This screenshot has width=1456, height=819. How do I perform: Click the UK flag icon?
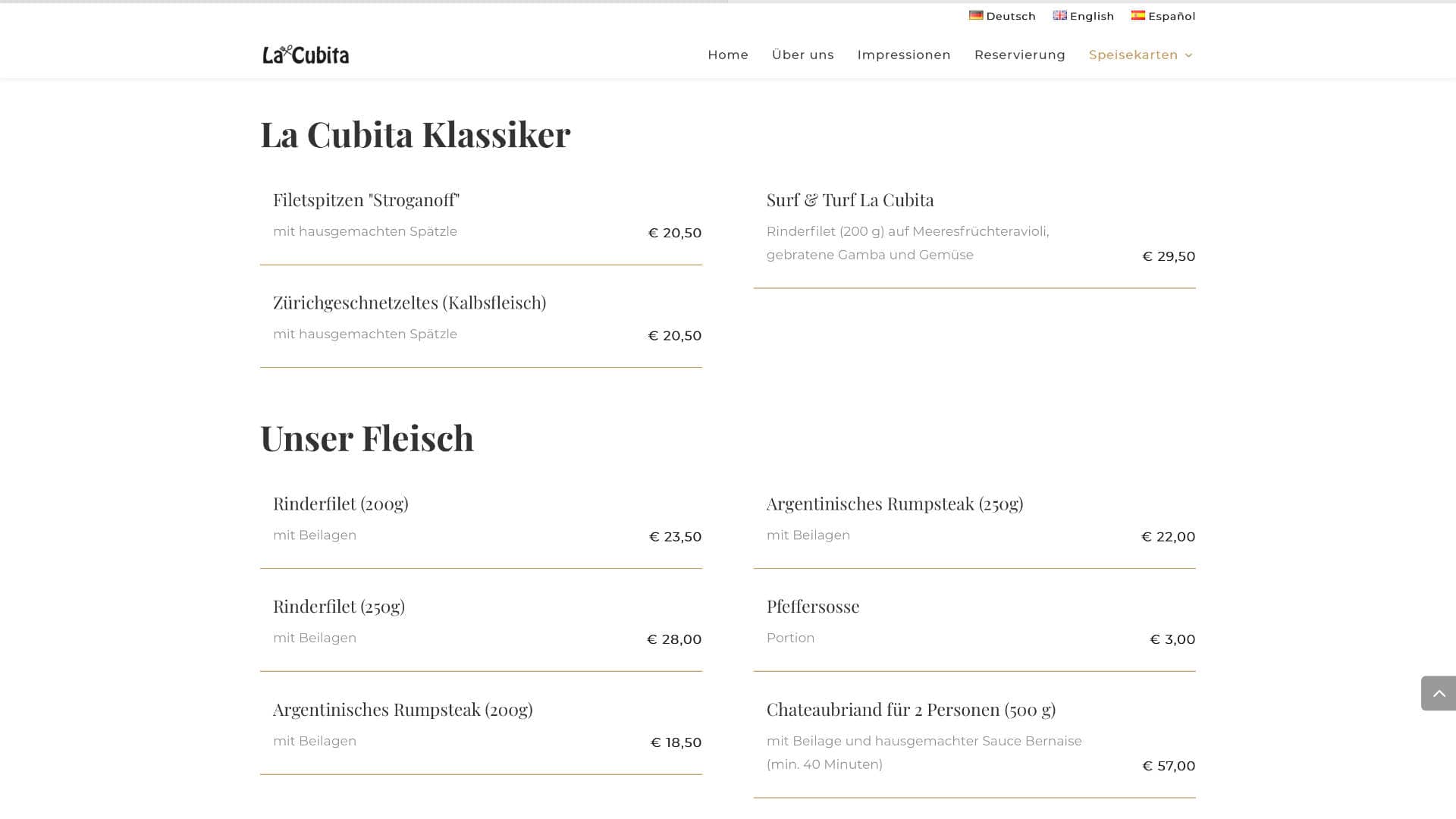point(1059,15)
